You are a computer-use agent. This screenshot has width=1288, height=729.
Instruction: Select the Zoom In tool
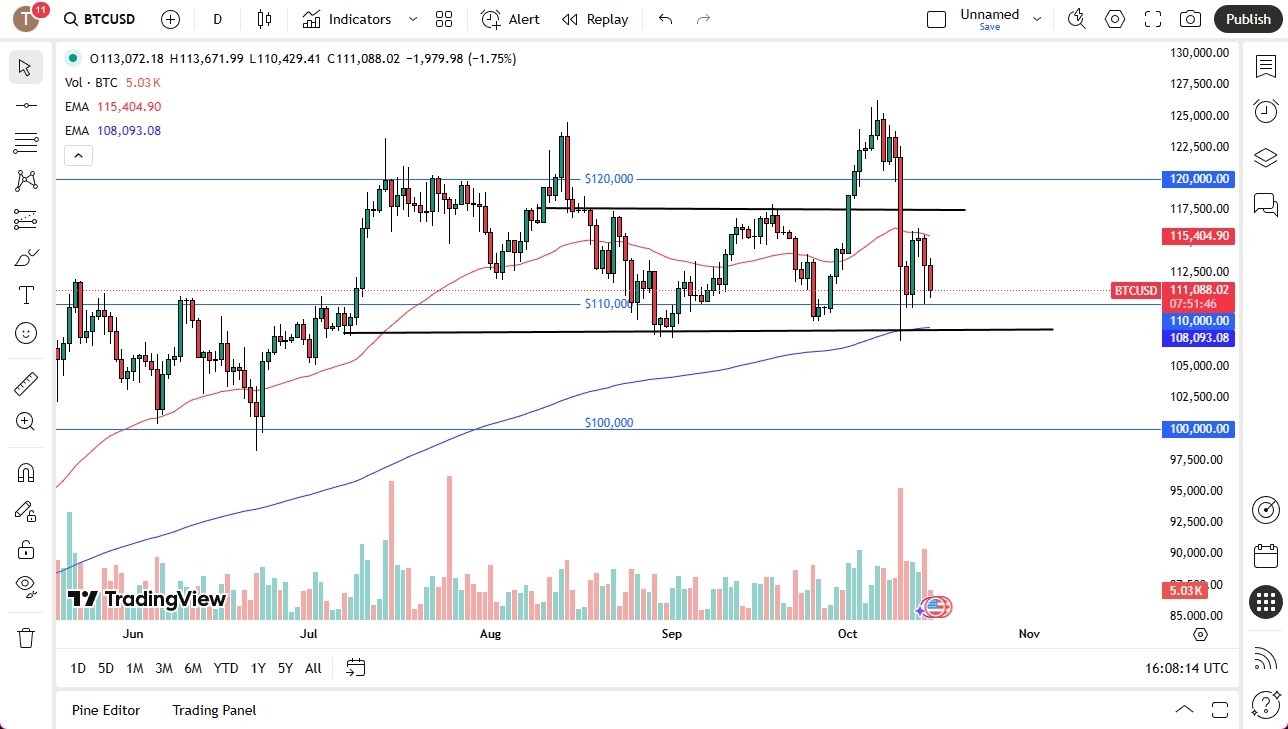pos(26,421)
